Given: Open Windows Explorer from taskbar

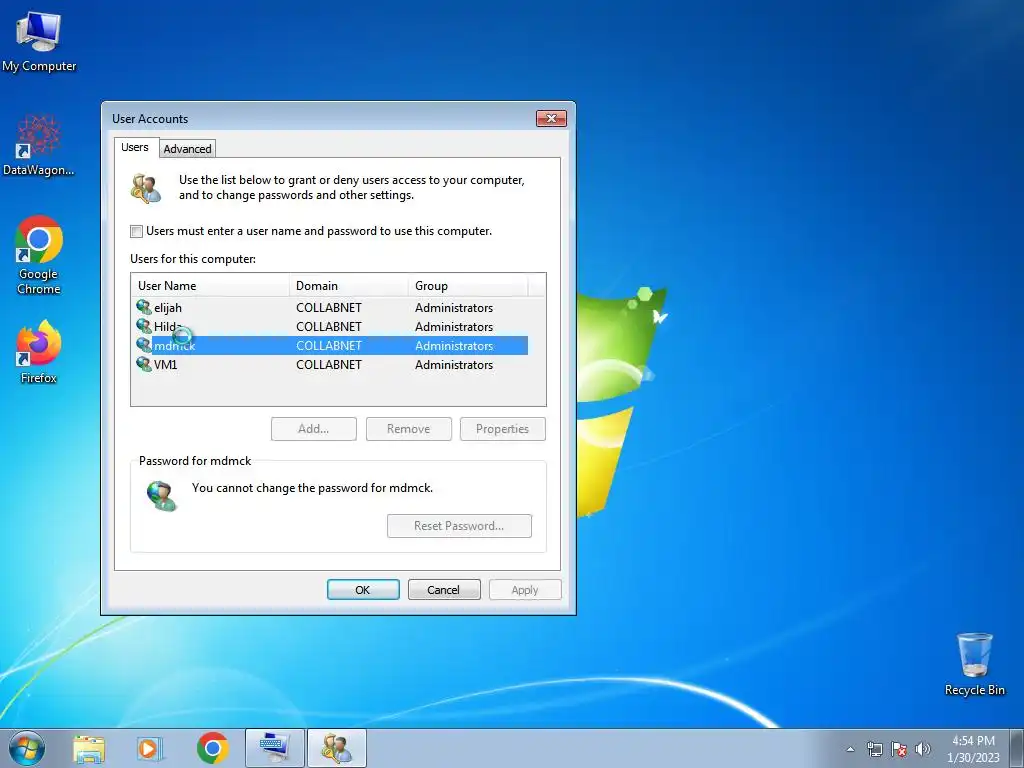Looking at the screenshot, I should (x=89, y=748).
